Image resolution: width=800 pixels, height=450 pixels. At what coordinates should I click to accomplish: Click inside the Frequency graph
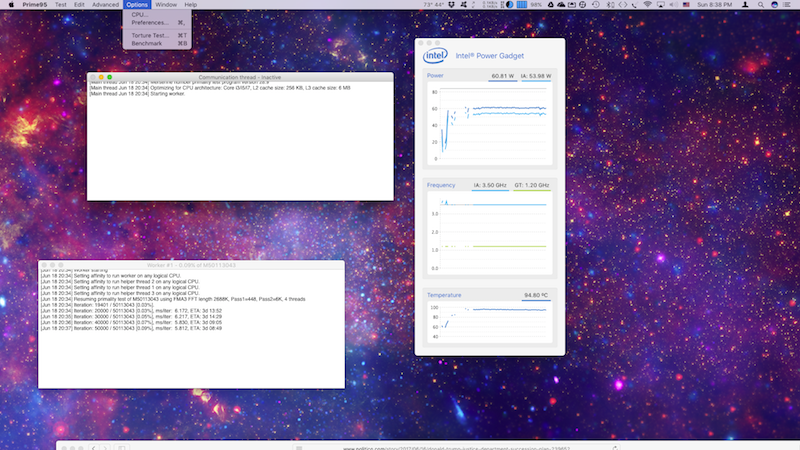pyautogui.click(x=489, y=233)
